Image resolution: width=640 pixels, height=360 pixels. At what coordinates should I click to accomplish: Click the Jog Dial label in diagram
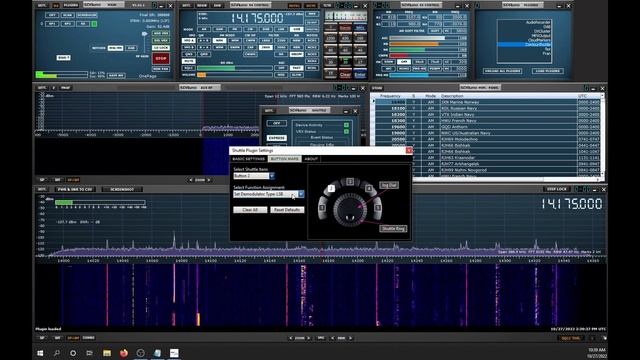tap(389, 185)
